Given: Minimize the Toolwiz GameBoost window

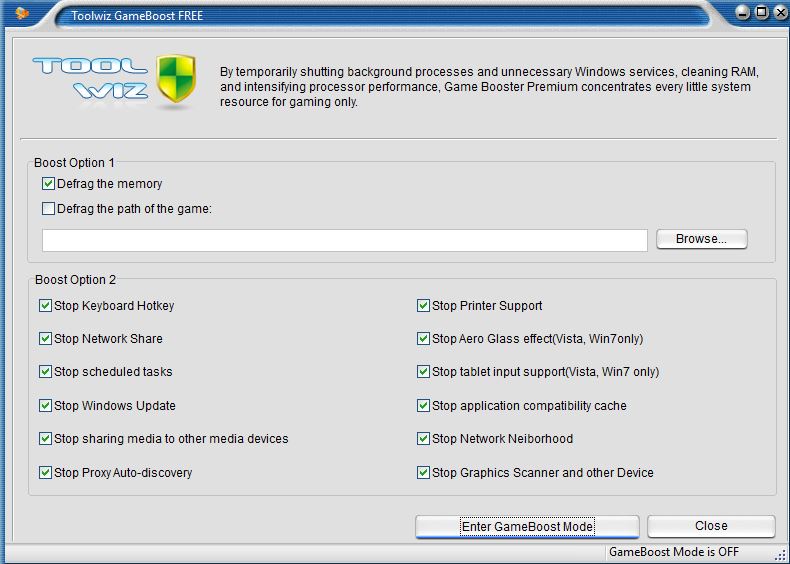Looking at the screenshot, I should tap(742, 13).
